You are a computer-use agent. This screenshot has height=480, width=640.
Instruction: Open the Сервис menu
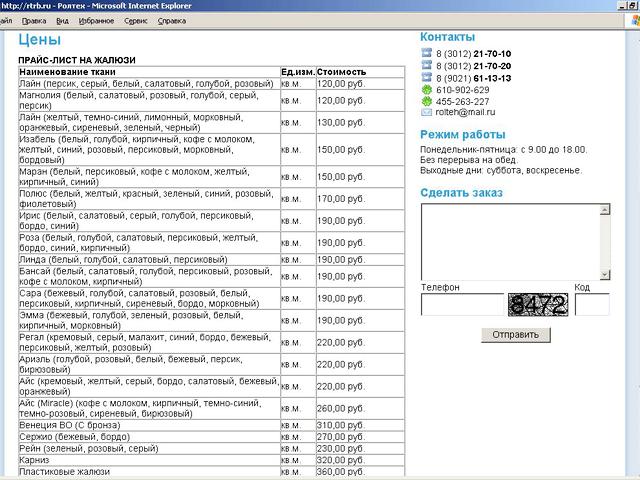pyautogui.click(x=136, y=20)
